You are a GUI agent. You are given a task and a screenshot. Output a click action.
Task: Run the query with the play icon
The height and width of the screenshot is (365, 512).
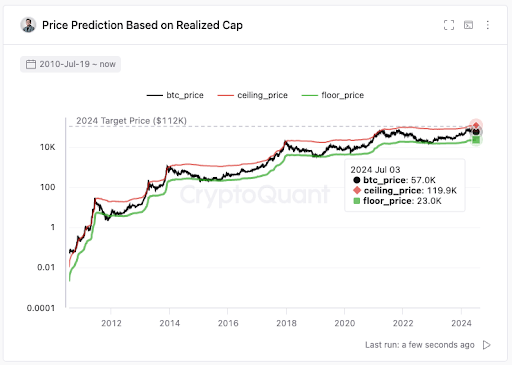click(x=487, y=345)
